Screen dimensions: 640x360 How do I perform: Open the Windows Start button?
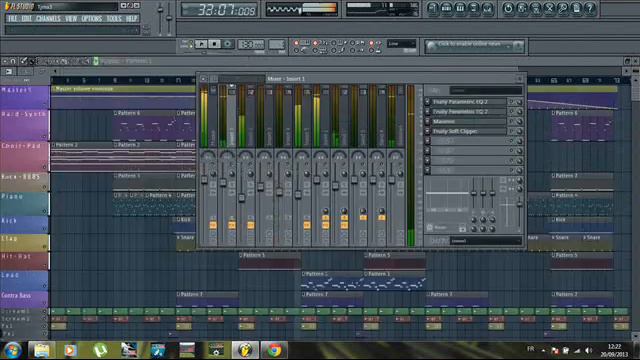pos(12,351)
